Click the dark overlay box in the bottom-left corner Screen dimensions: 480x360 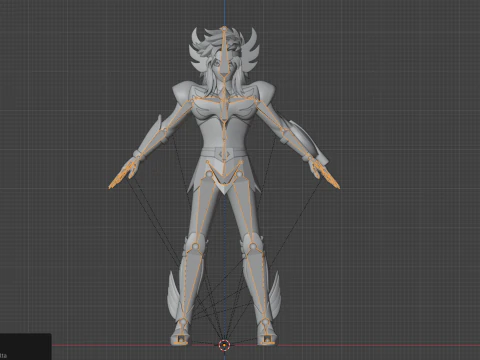[x=26, y=347]
